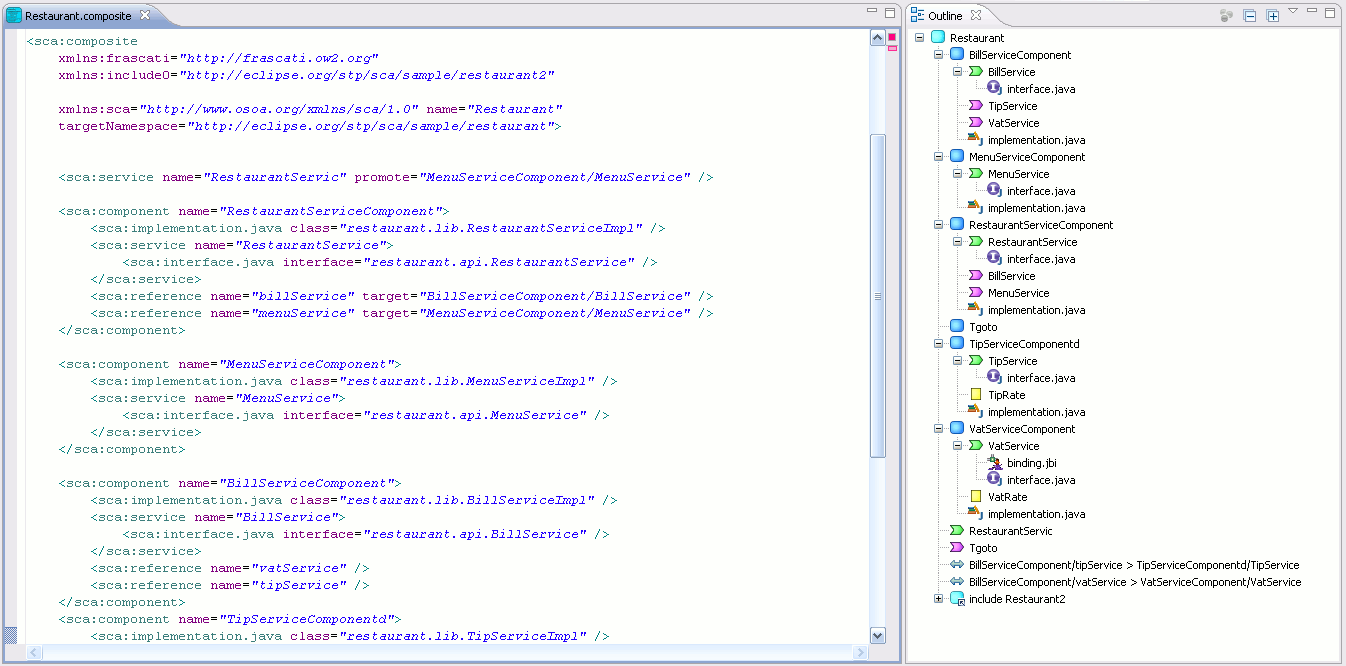Click green RestaurantServic promoted service icon
The height and width of the screenshot is (666, 1346).
[x=957, y=531]
